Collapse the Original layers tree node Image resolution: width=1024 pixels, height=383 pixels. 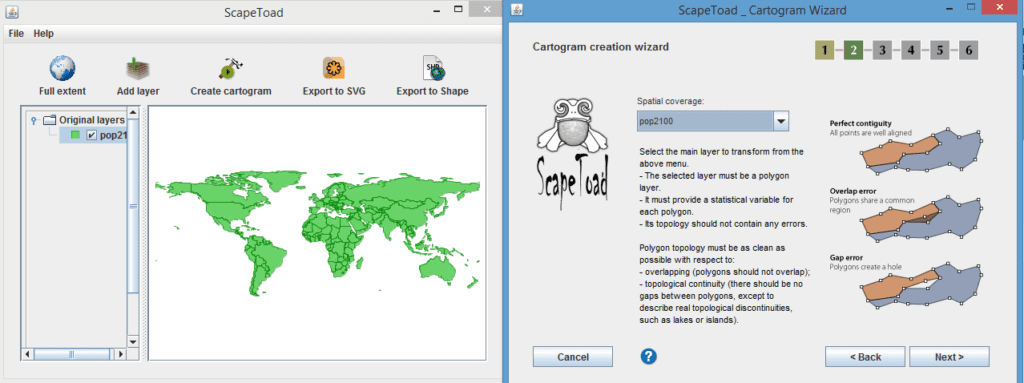tap(33, 120)
